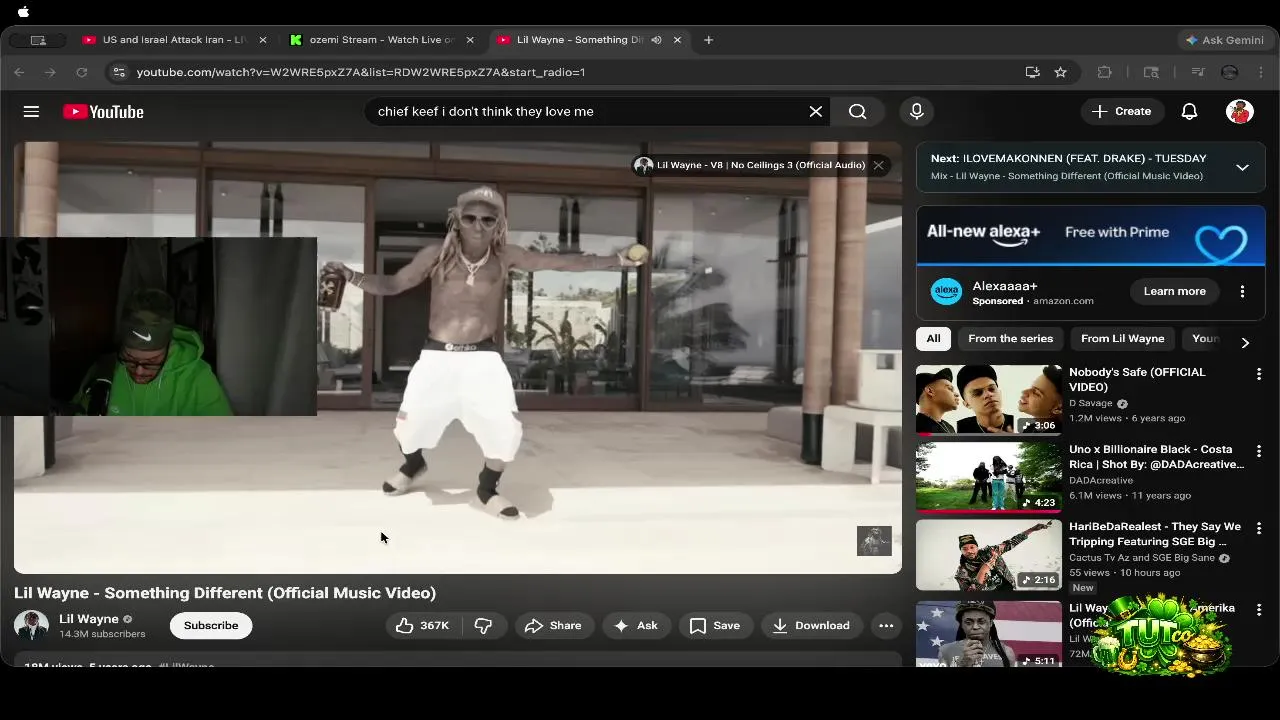Screen dimensions: 1280x720
Task: Open HariBeDaRealest They Say We Tripping title
Action: 1155,533
